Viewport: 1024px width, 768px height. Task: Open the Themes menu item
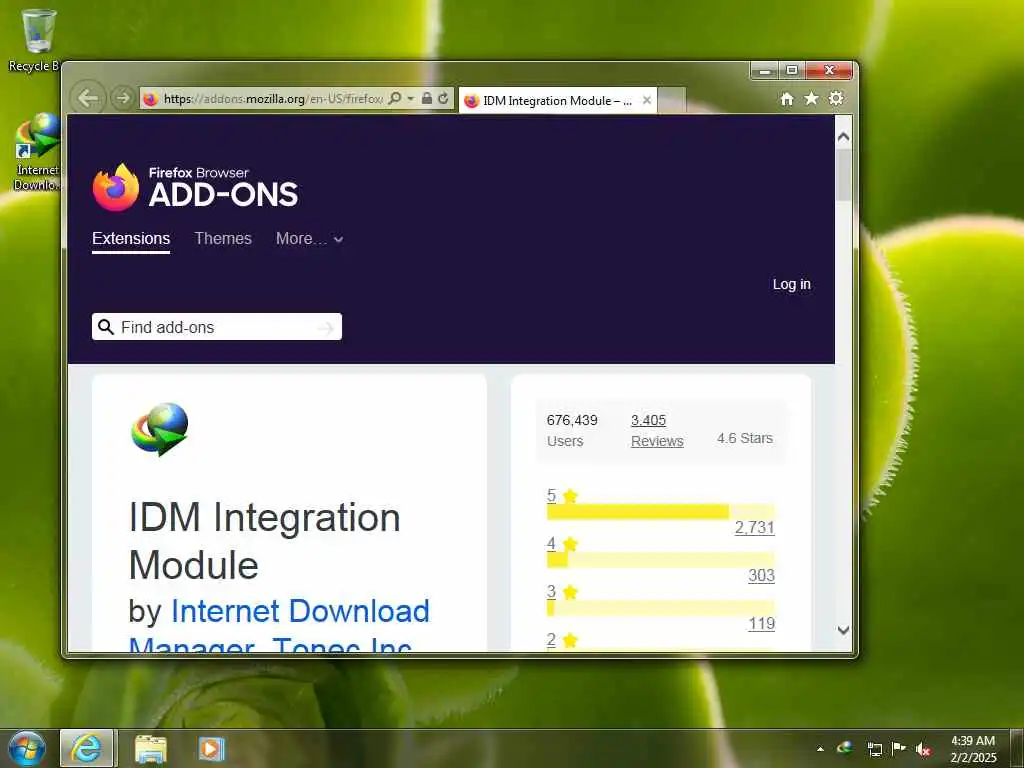click(x=223, y=238)
